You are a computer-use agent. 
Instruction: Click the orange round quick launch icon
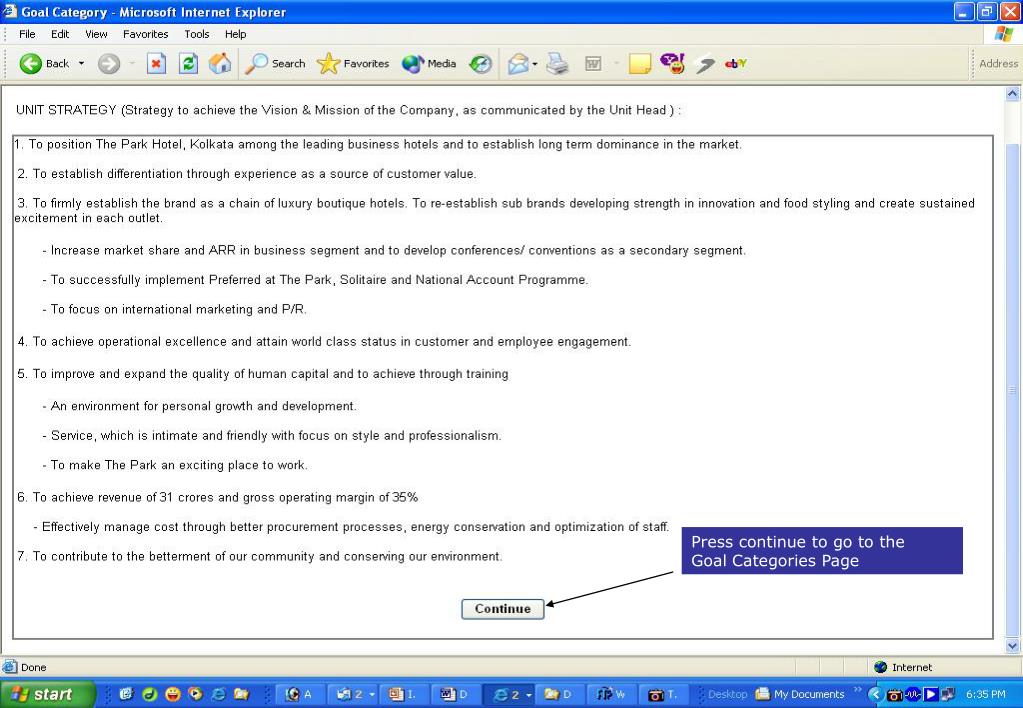195,694
